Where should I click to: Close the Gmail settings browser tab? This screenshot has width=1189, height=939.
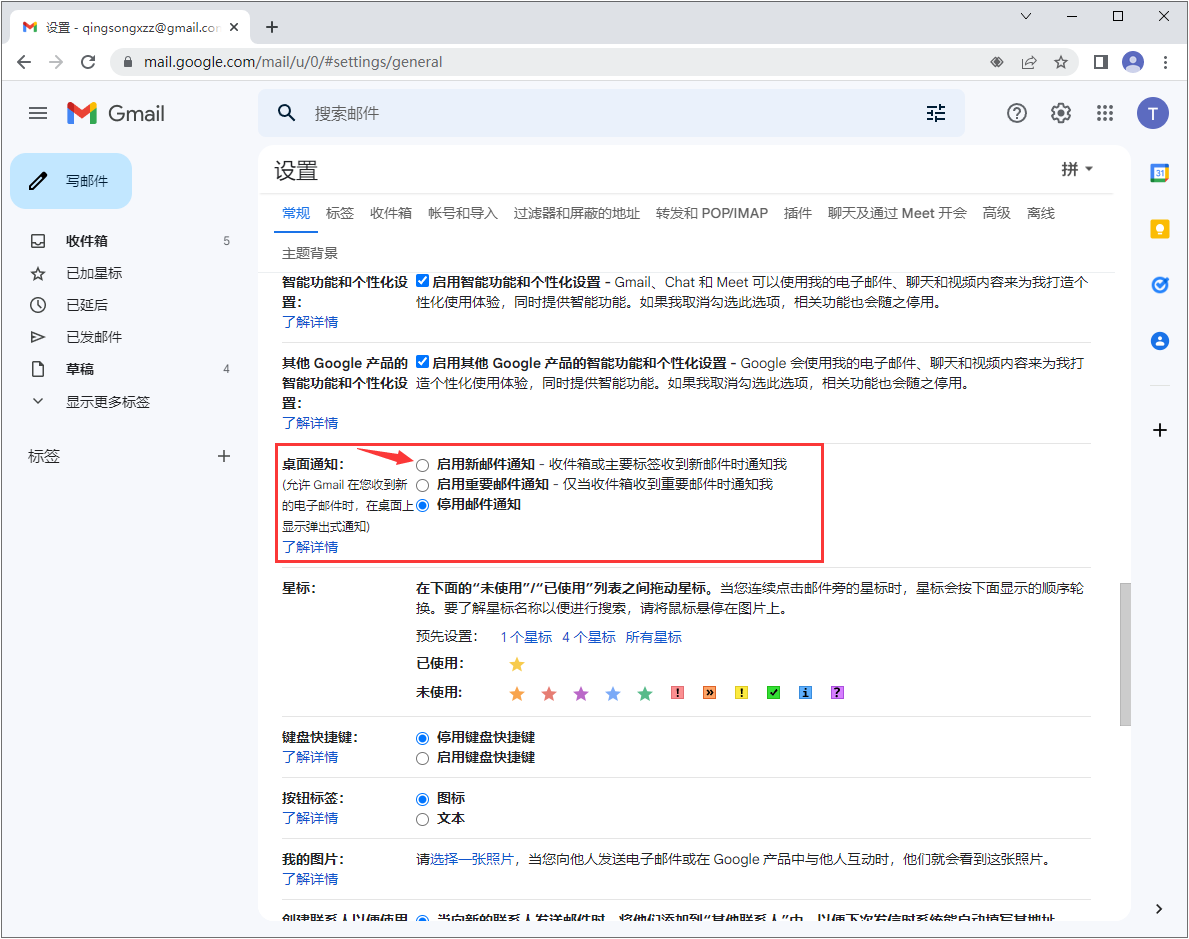tap(234, 27)
